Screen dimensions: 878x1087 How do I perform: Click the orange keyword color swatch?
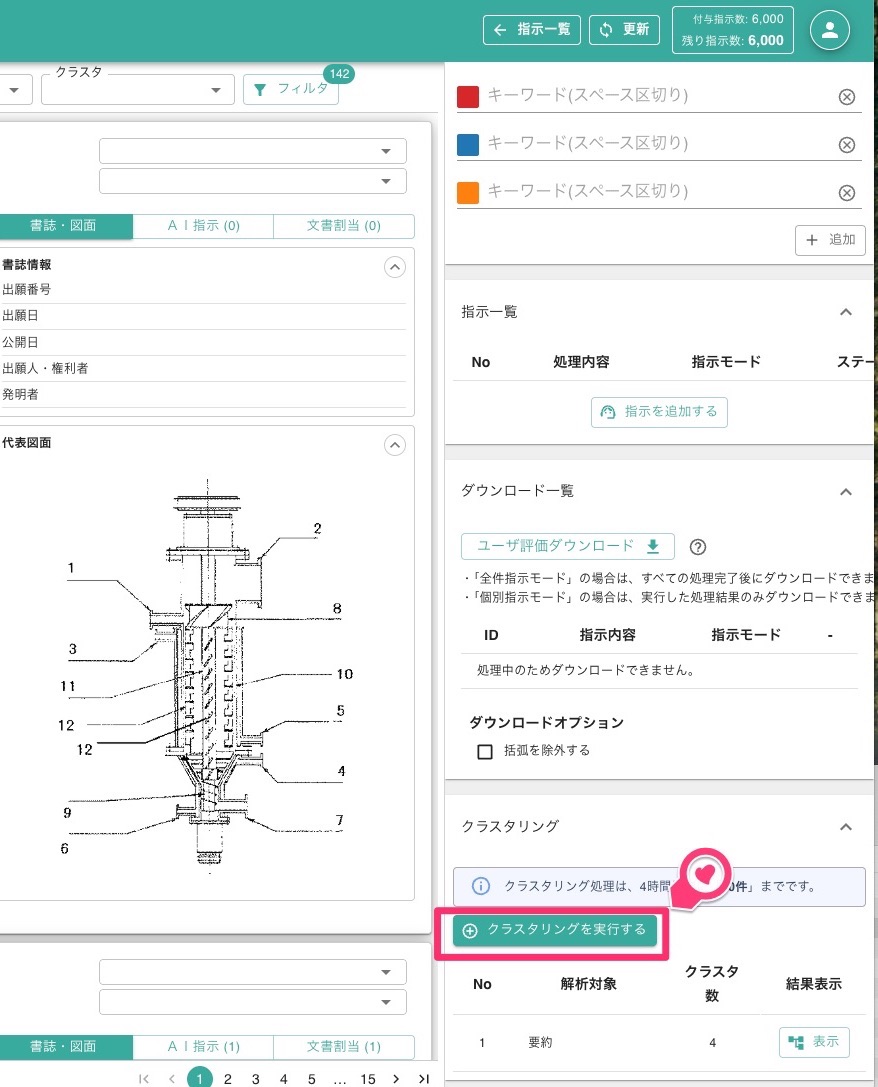pyautogui.click(x=468, y=193)
